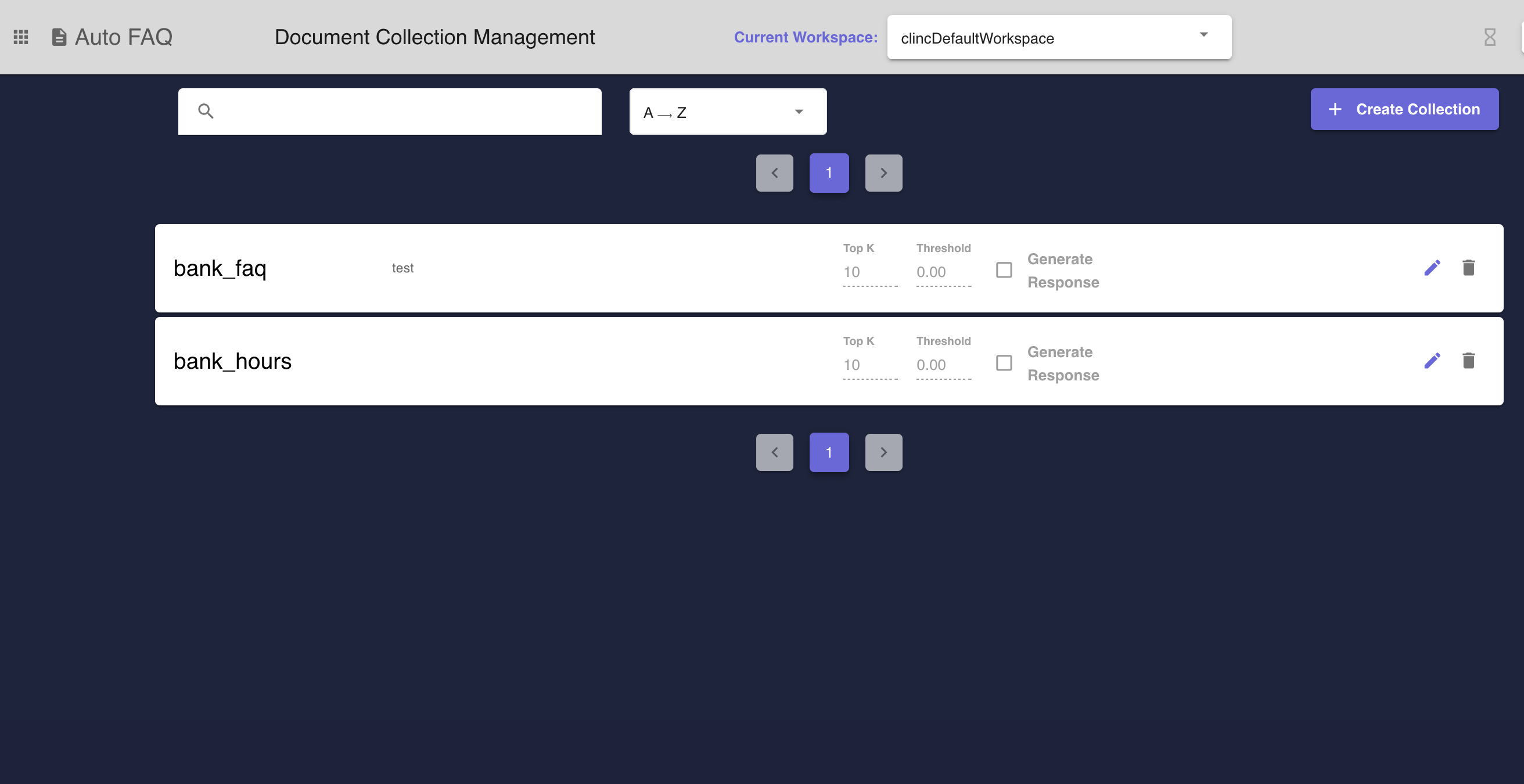
Task: Click the Threshold field of bank_faq
Action: tap(943, 273)
